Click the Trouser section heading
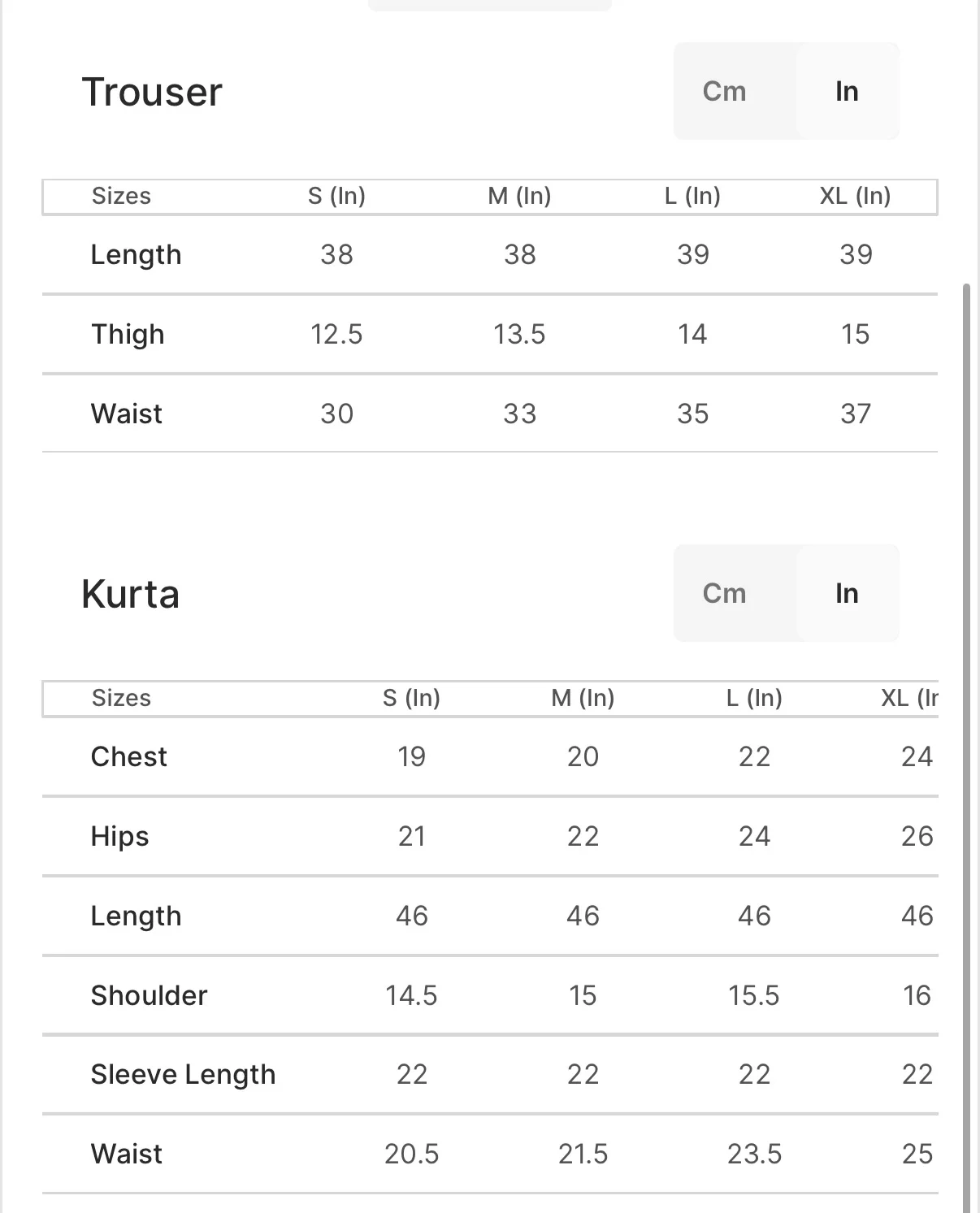Viewport: 980px width, 1213px height. pos(152,92)
